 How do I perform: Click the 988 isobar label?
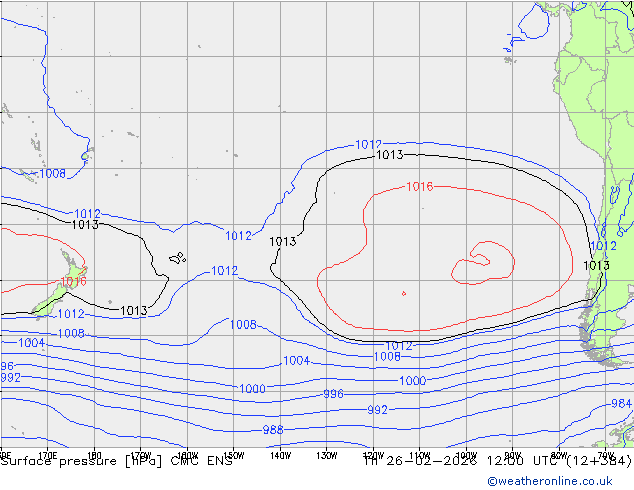coord(273,430)
